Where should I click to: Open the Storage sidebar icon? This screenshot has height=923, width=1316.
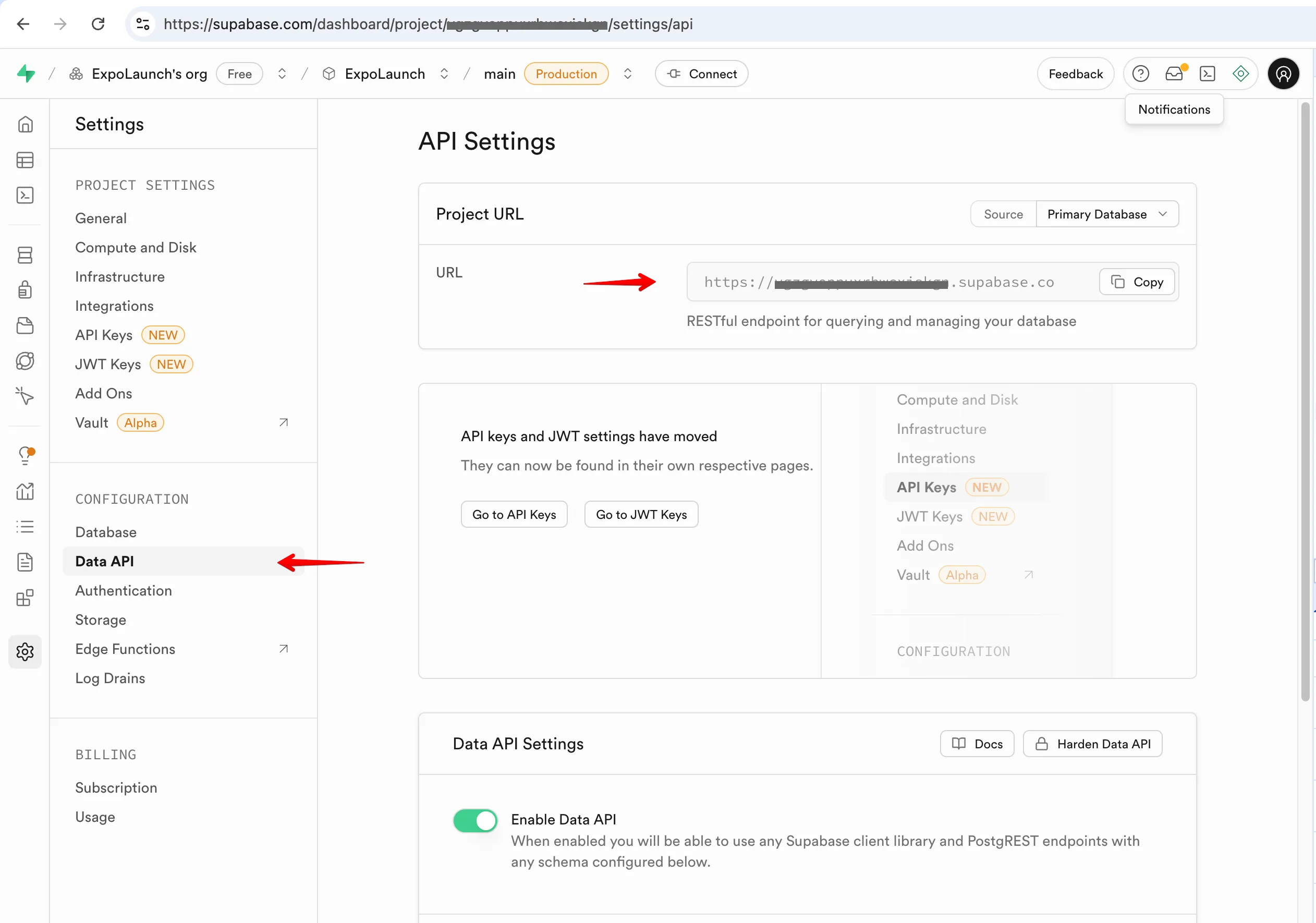pos(25,325)
